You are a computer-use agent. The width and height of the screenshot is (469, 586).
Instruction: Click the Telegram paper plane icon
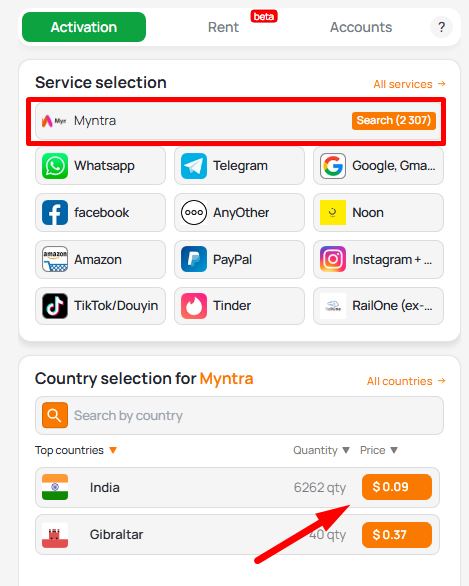(194, 166)
